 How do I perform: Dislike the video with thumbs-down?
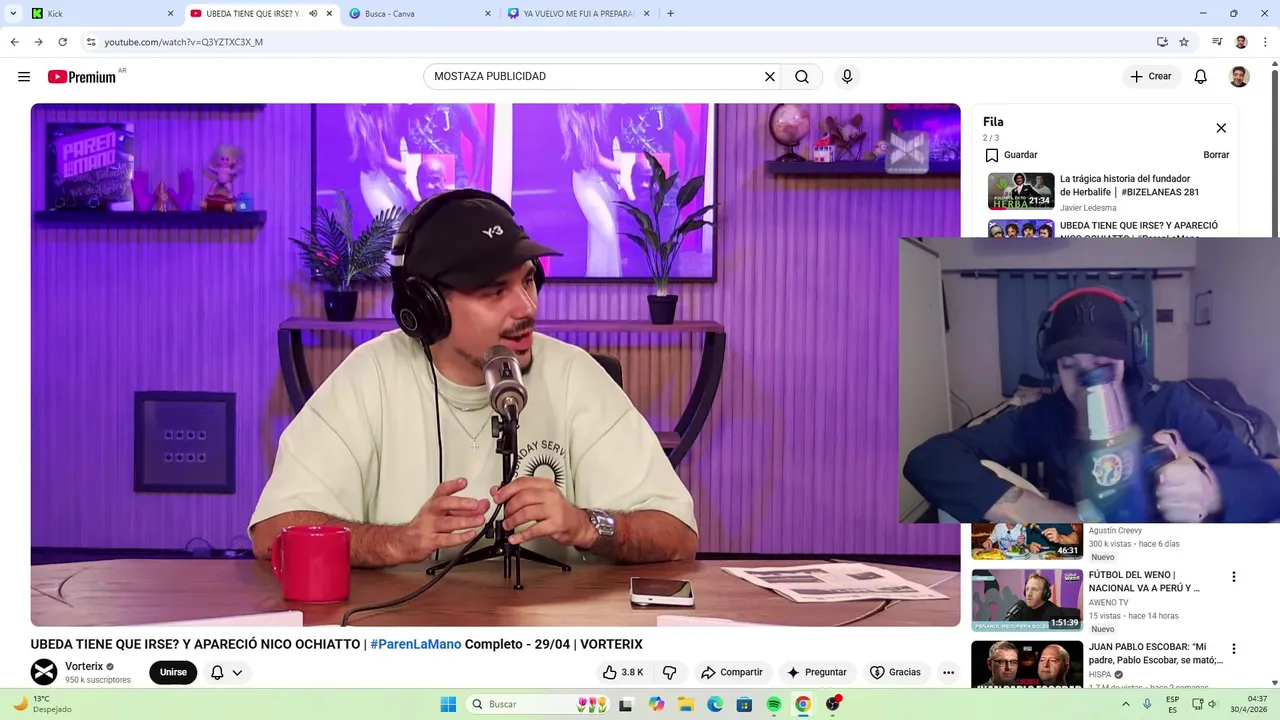pos(670,672)
